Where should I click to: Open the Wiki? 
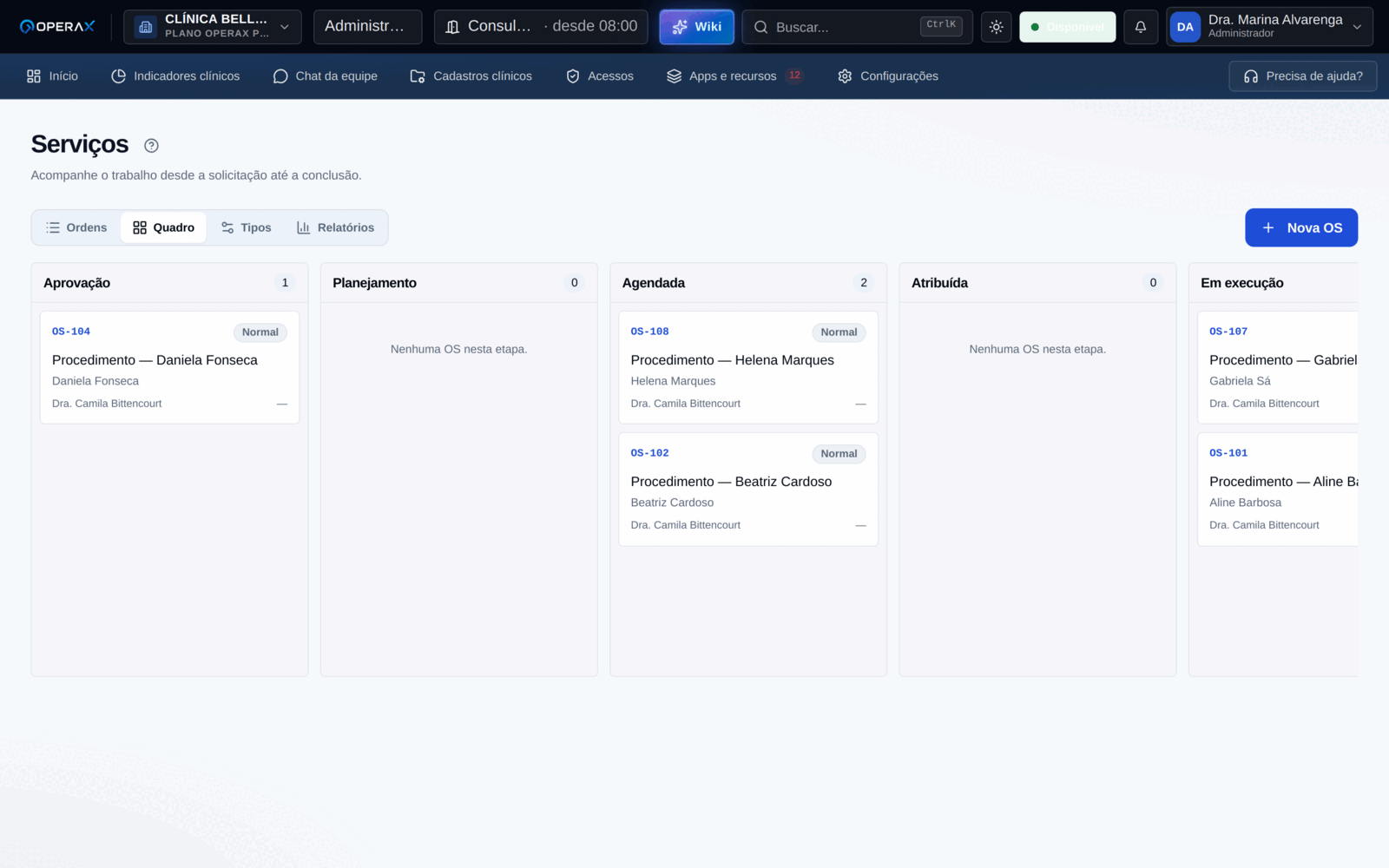coord(697,27)
